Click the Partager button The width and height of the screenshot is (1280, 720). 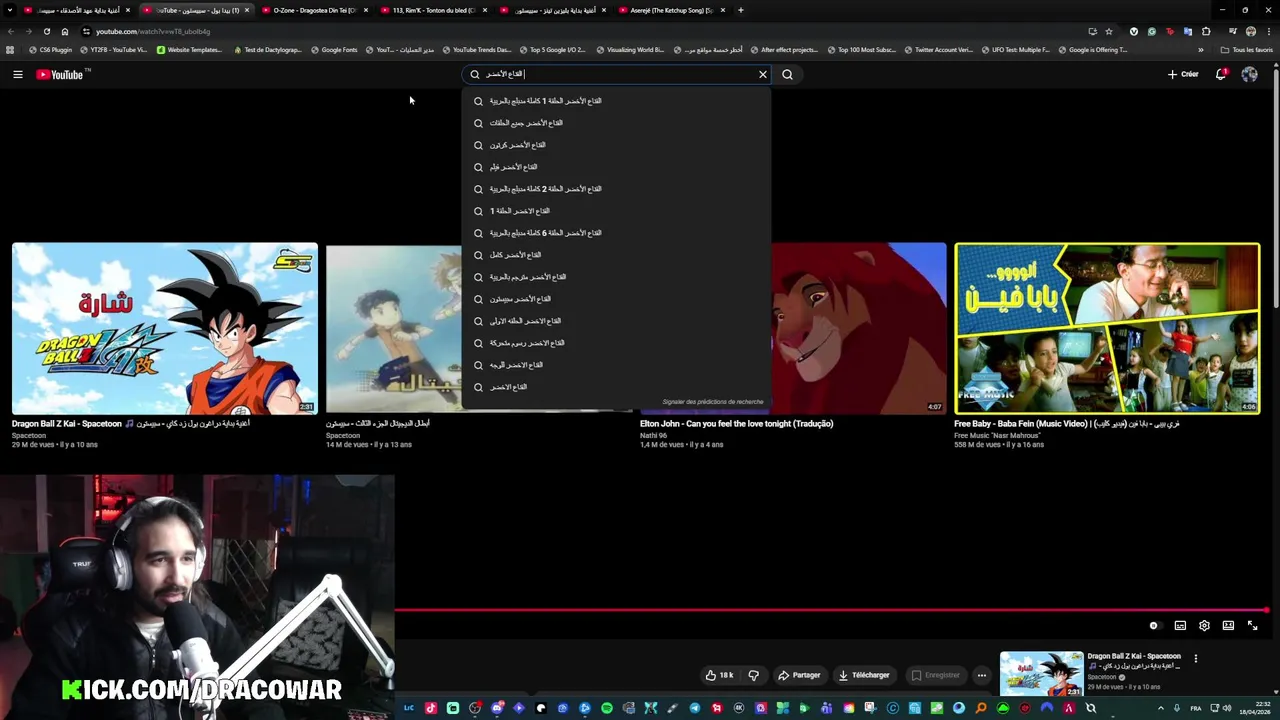coord(799,675)
